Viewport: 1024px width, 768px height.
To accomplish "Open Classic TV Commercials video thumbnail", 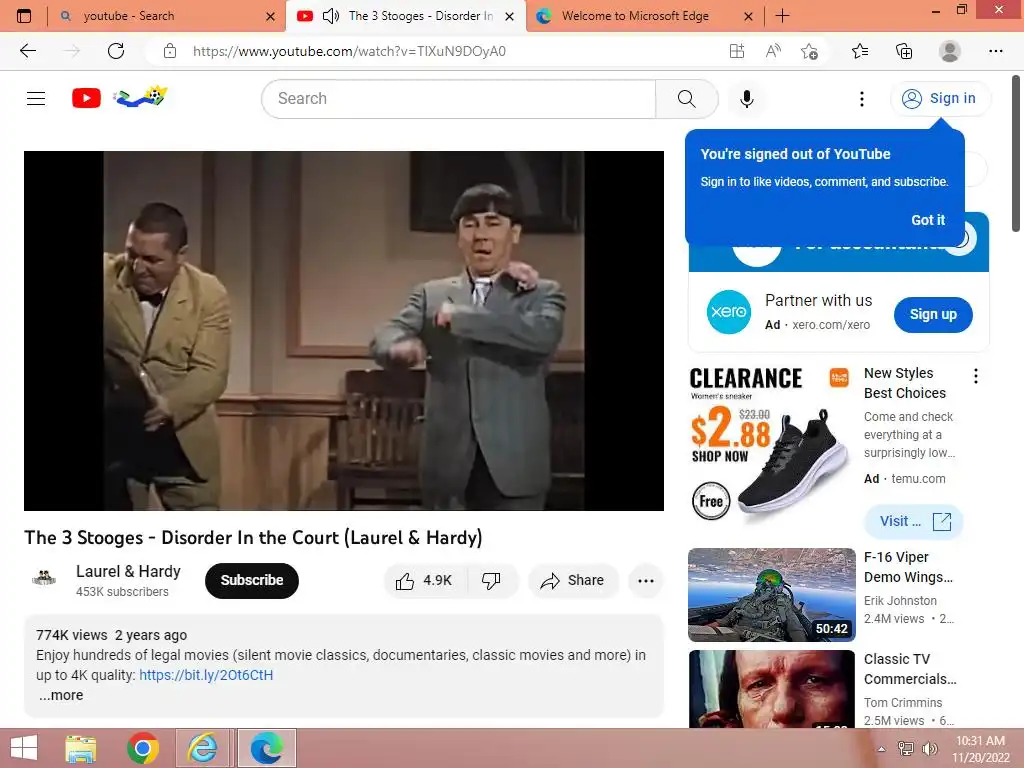I will click(771, 689).
